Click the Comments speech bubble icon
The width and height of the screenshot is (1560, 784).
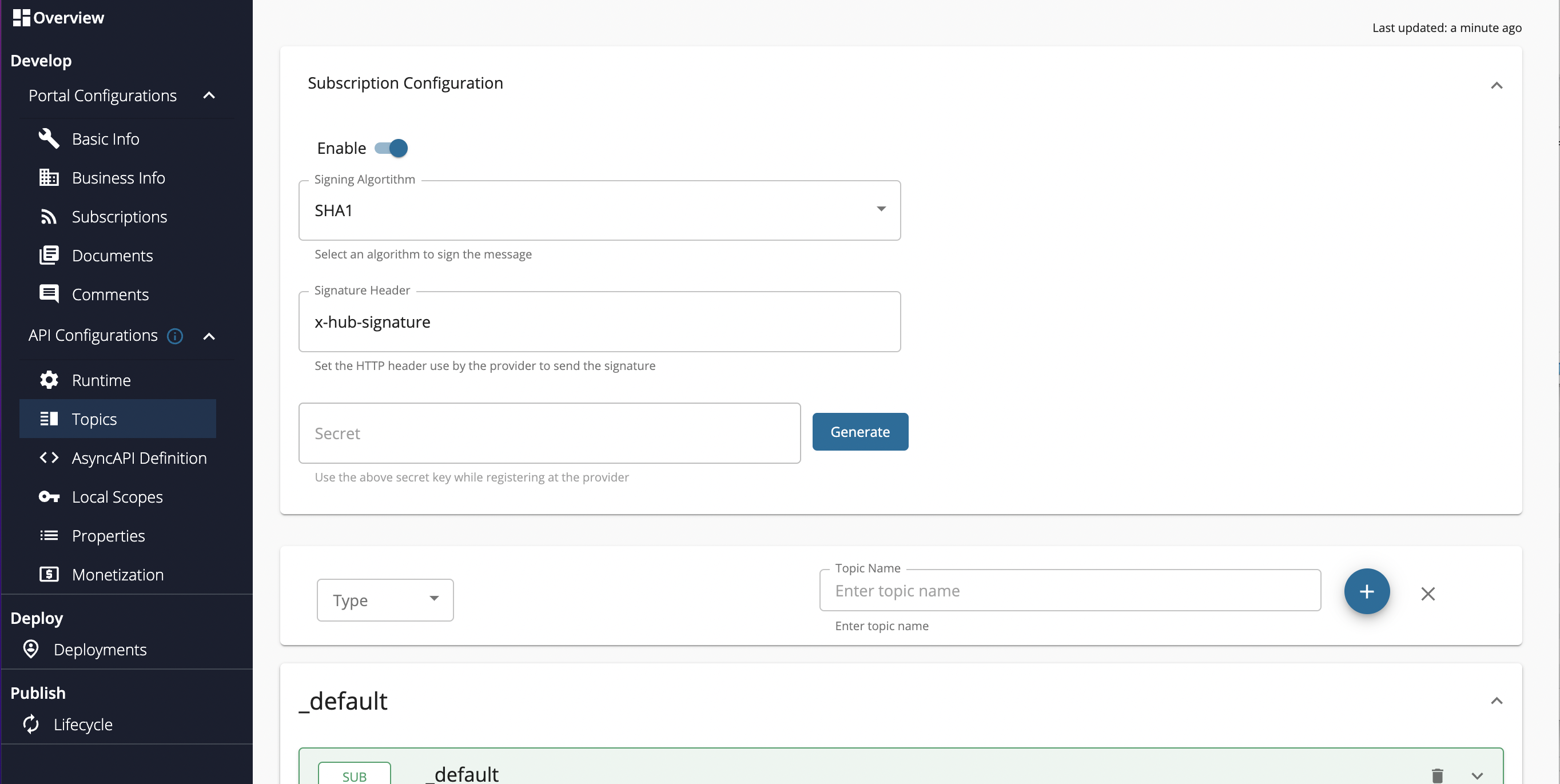point(49,293)
